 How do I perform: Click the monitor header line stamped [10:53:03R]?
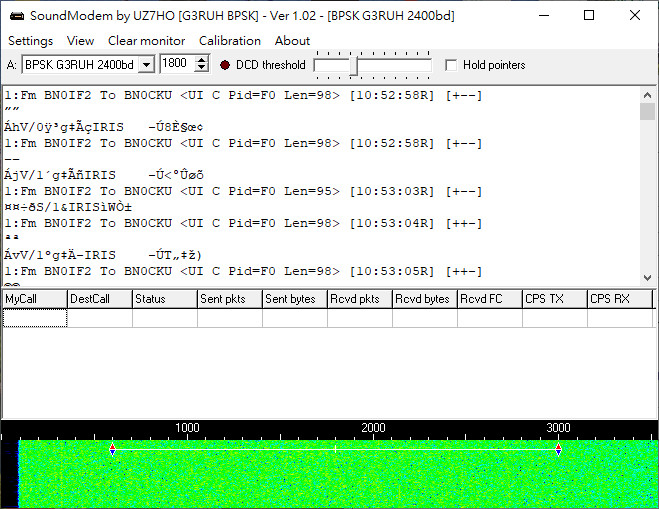coord(243,191)
